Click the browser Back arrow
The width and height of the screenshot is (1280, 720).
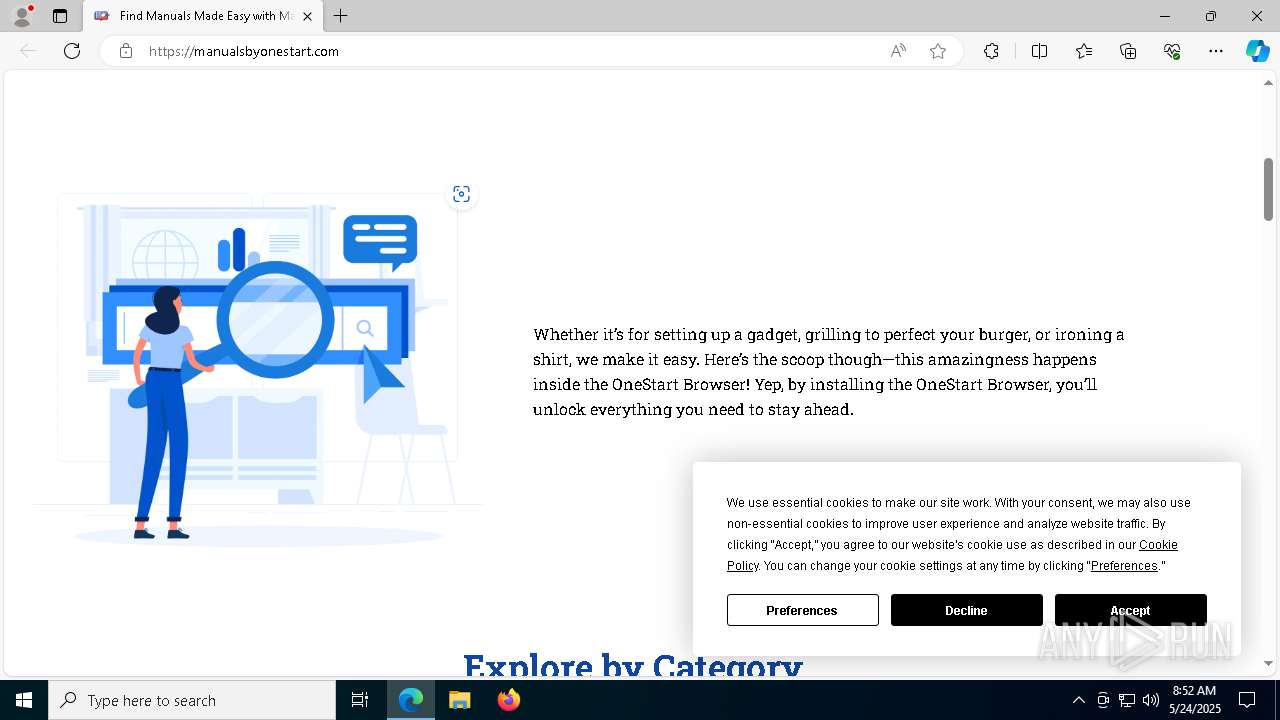click(x=28, y=51)
